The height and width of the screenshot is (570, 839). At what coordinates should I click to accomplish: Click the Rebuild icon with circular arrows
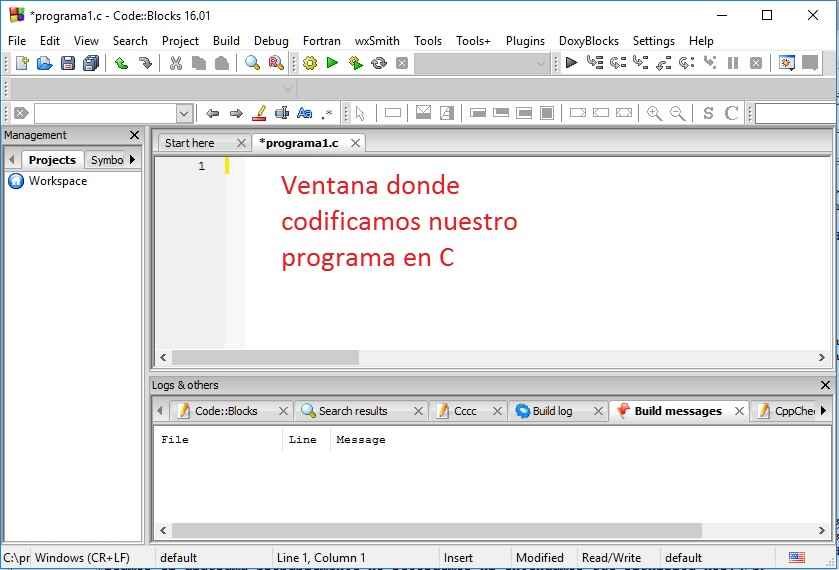click(378, 63)
